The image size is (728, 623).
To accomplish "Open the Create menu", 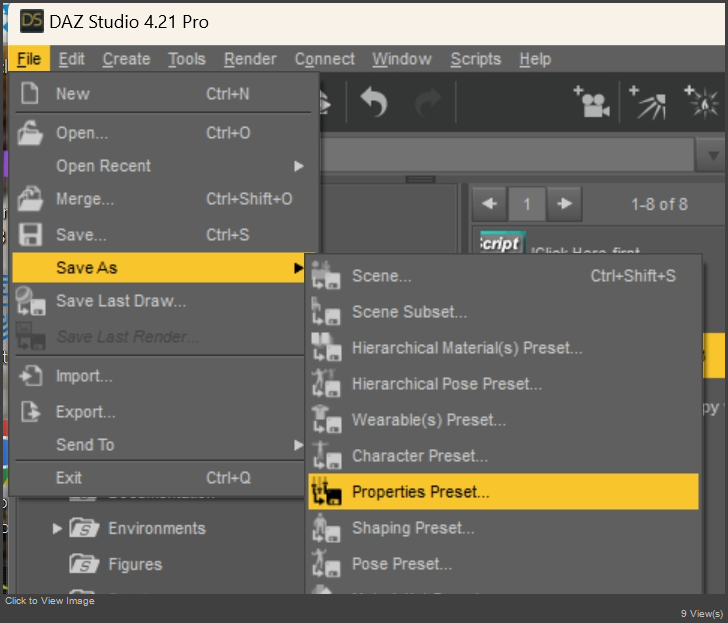I will [126, 59].
